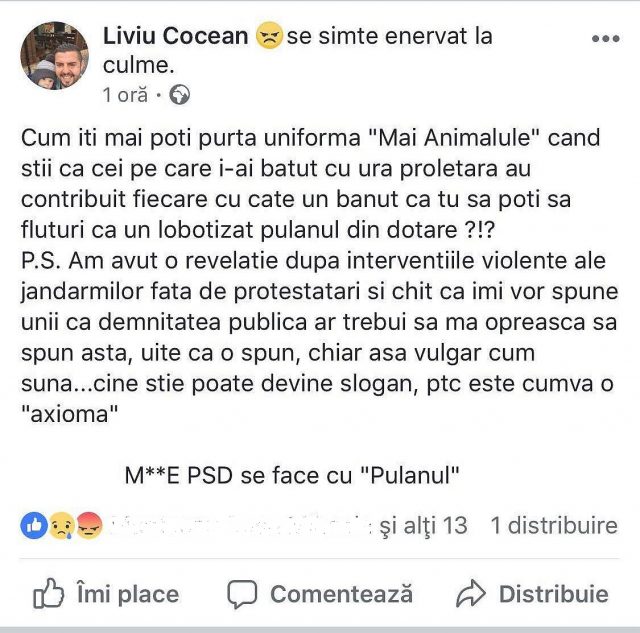
Task: Click the post line "M**E PSD se face cu Pulanul"
Action: point(292,476)
